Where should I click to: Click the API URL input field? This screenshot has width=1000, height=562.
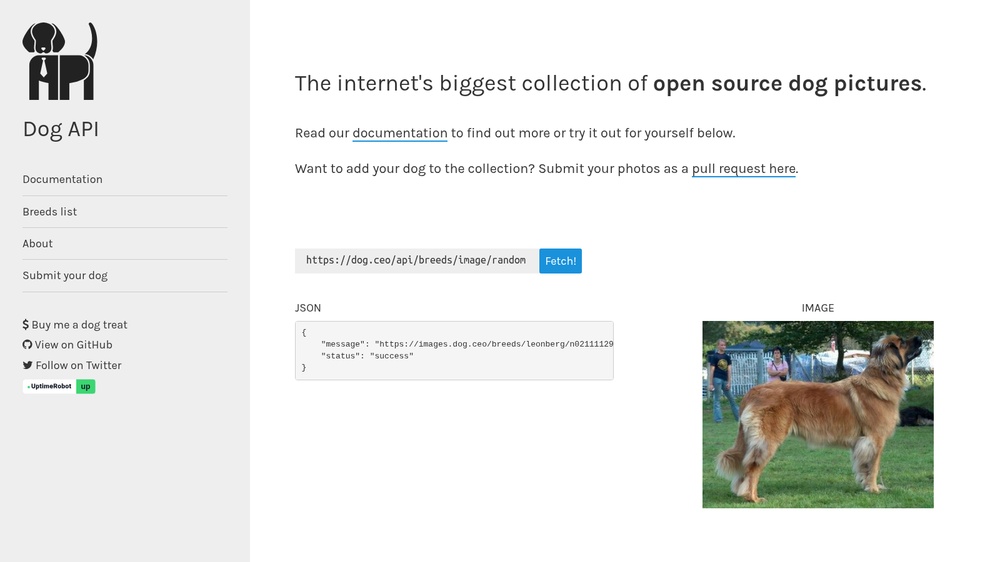pyautogui.click(x=416, y=261)
